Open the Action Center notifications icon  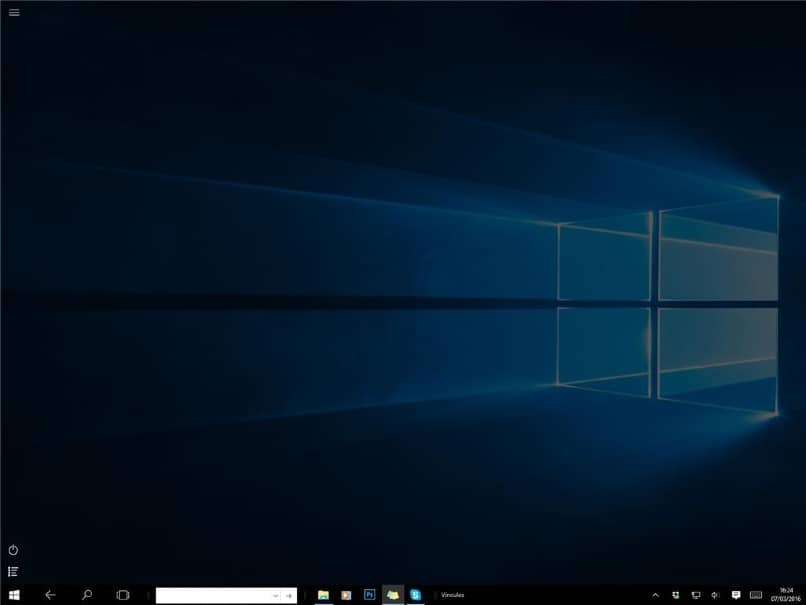pos(736,595)
